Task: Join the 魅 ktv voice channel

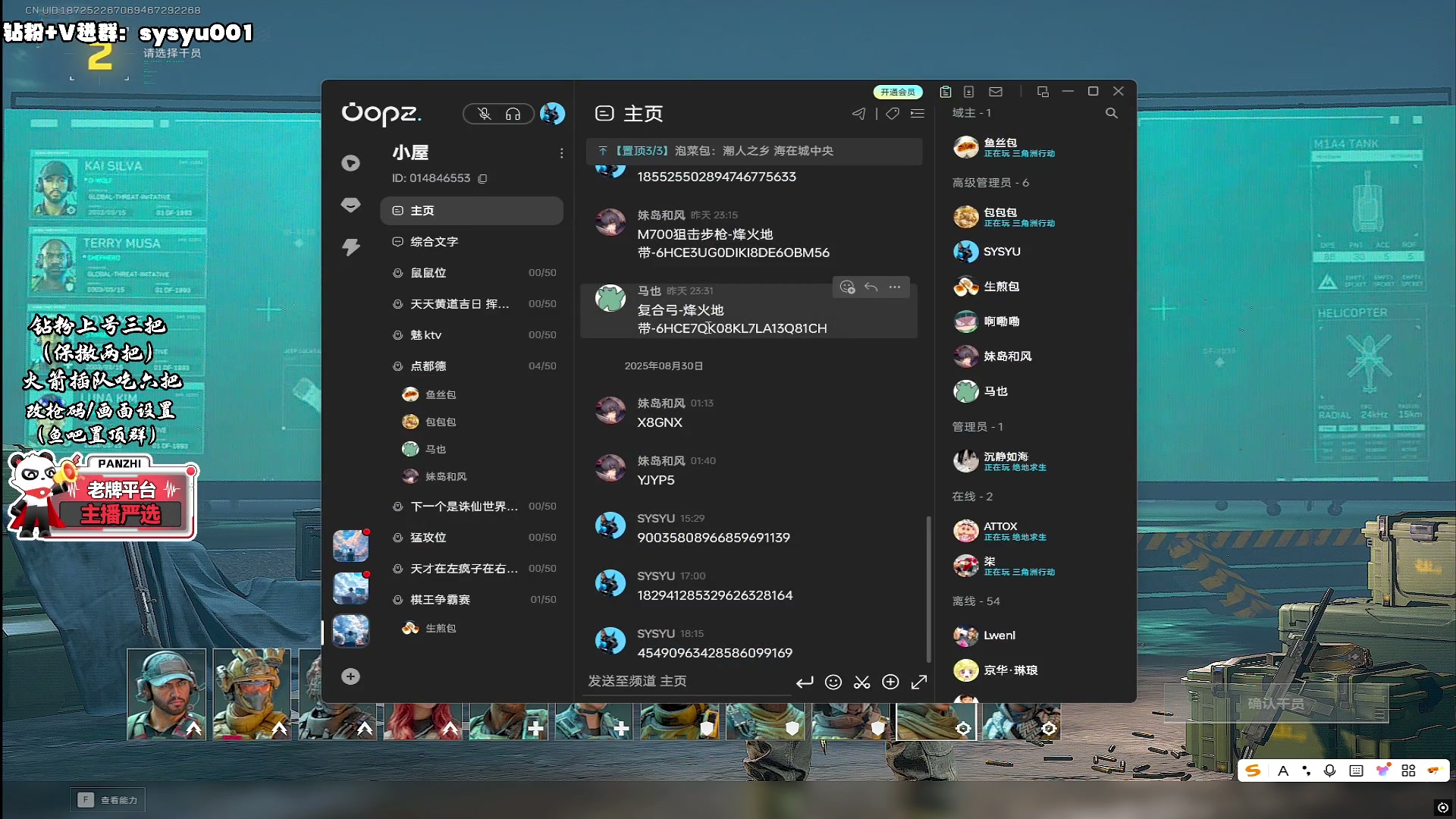Action: [x=472, y=335]
